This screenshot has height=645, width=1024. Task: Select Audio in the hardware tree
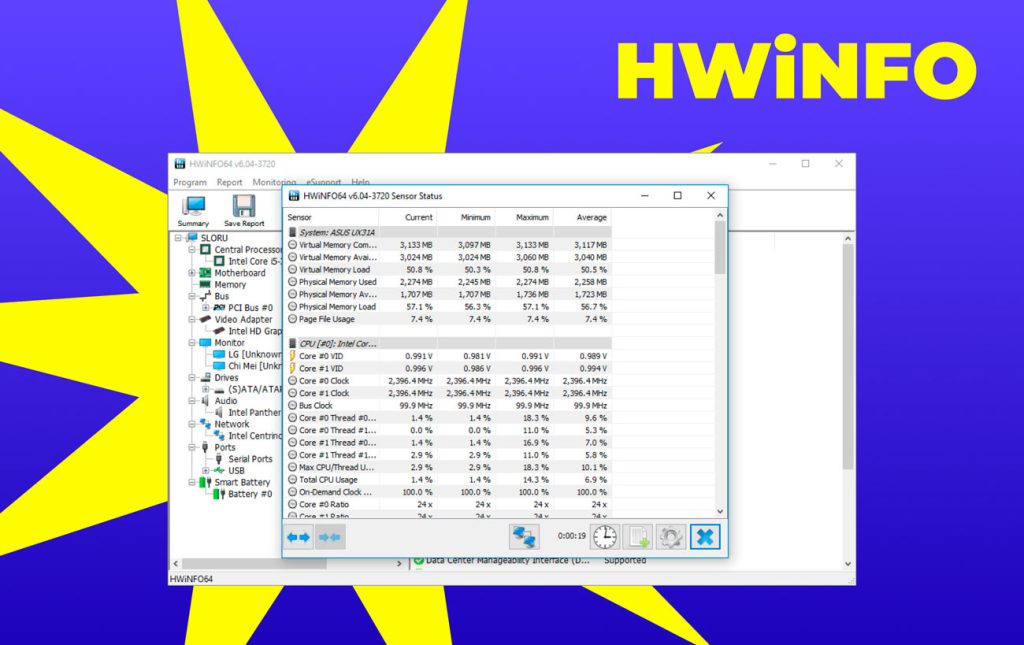226,401
